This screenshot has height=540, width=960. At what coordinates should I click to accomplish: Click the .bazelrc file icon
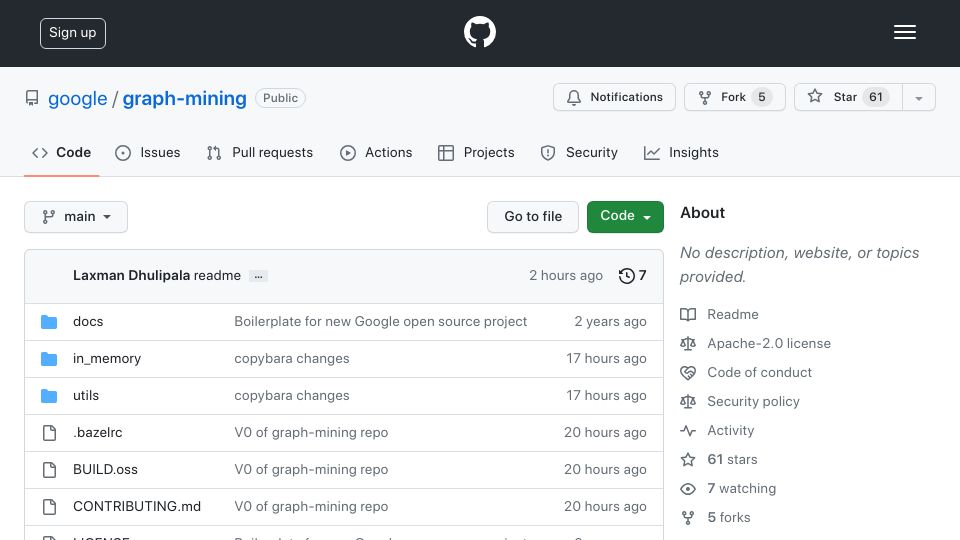tap(50, 433)
